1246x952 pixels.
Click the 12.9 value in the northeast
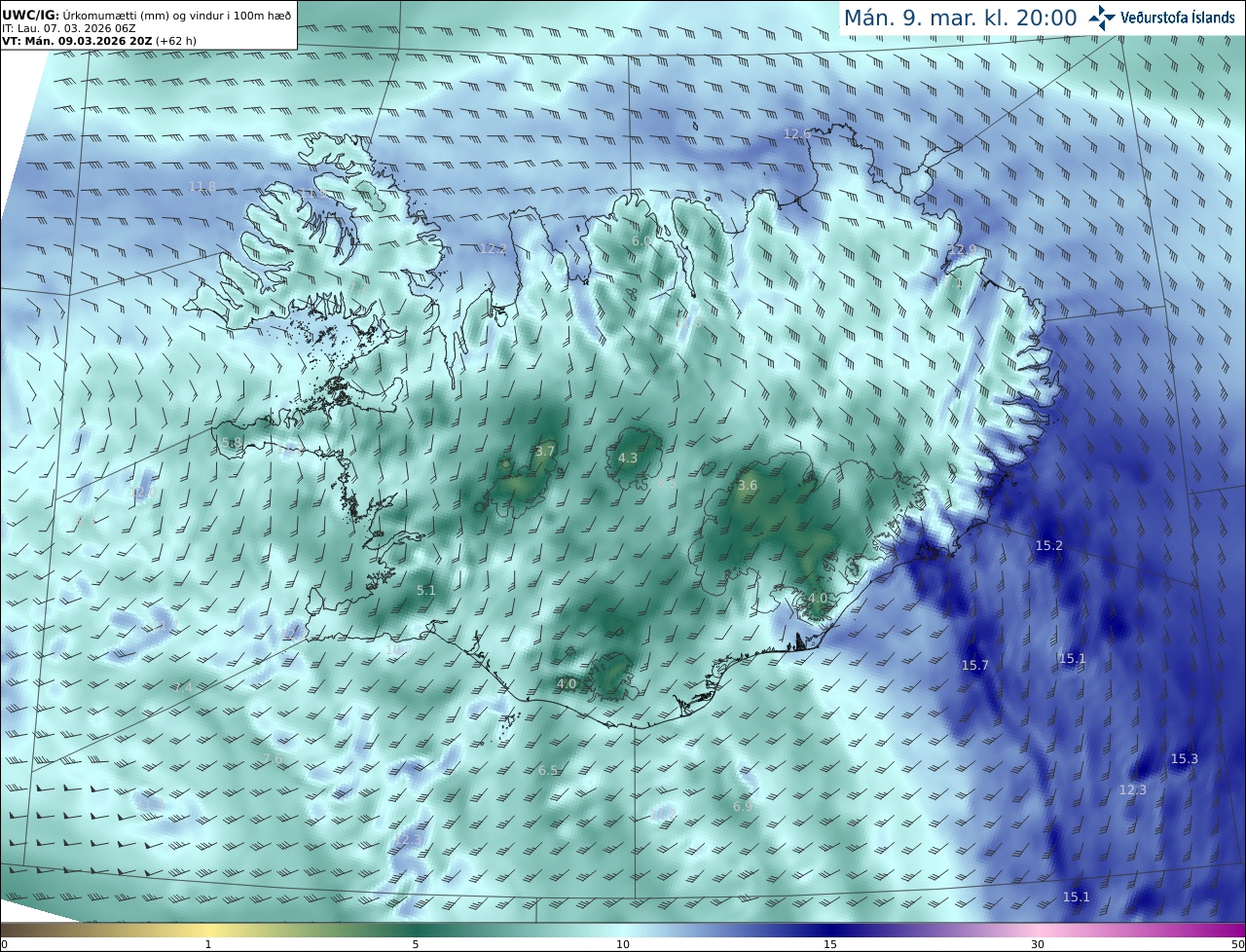click(x=962, y=250)
